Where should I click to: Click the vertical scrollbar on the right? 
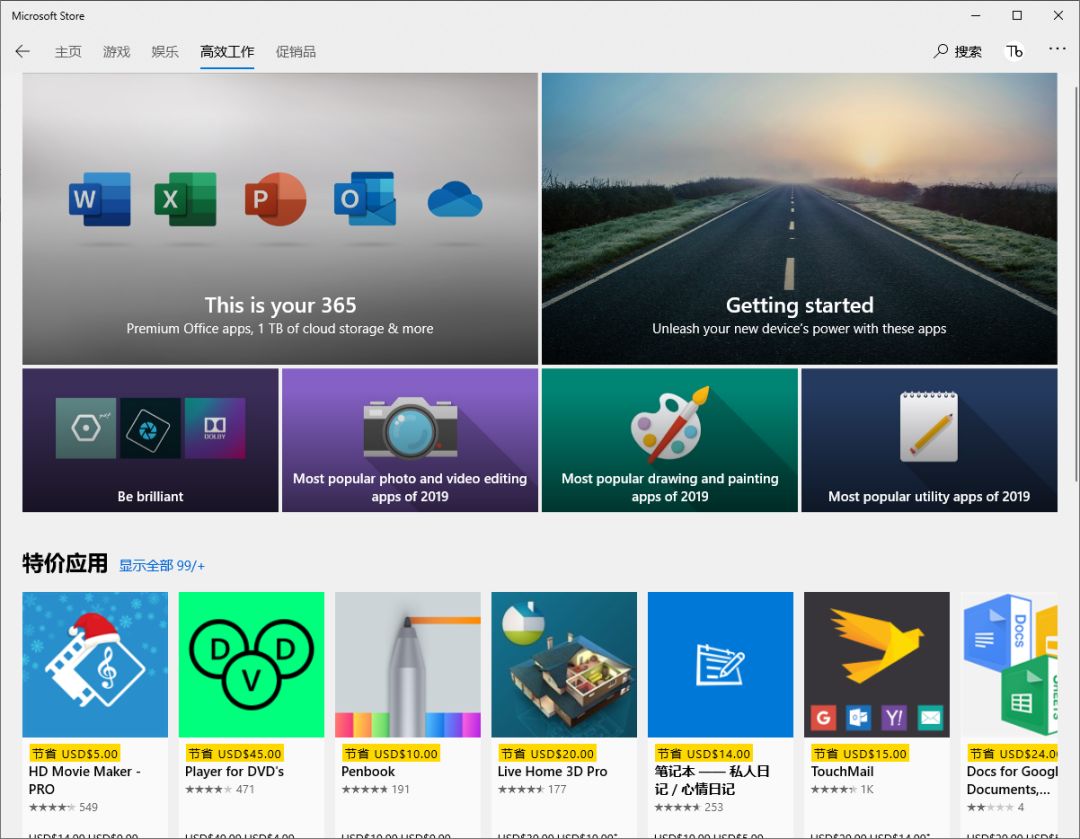tap(1076, 284)
